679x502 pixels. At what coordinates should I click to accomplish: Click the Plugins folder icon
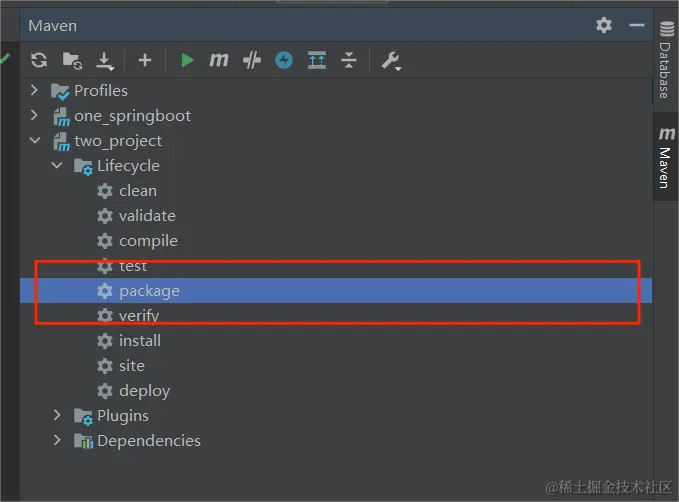tap(83, 417)
